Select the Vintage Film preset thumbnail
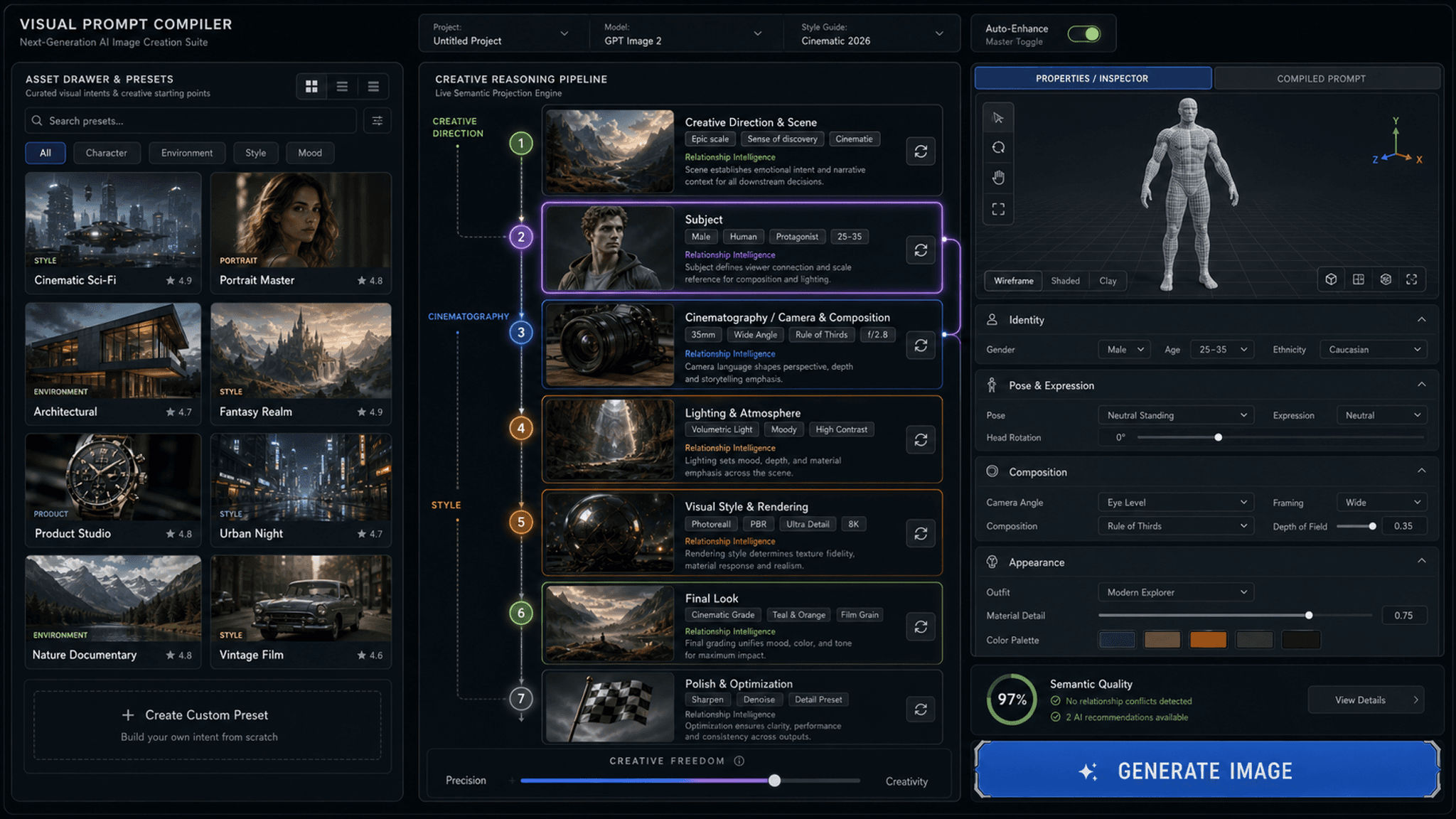 301,599
